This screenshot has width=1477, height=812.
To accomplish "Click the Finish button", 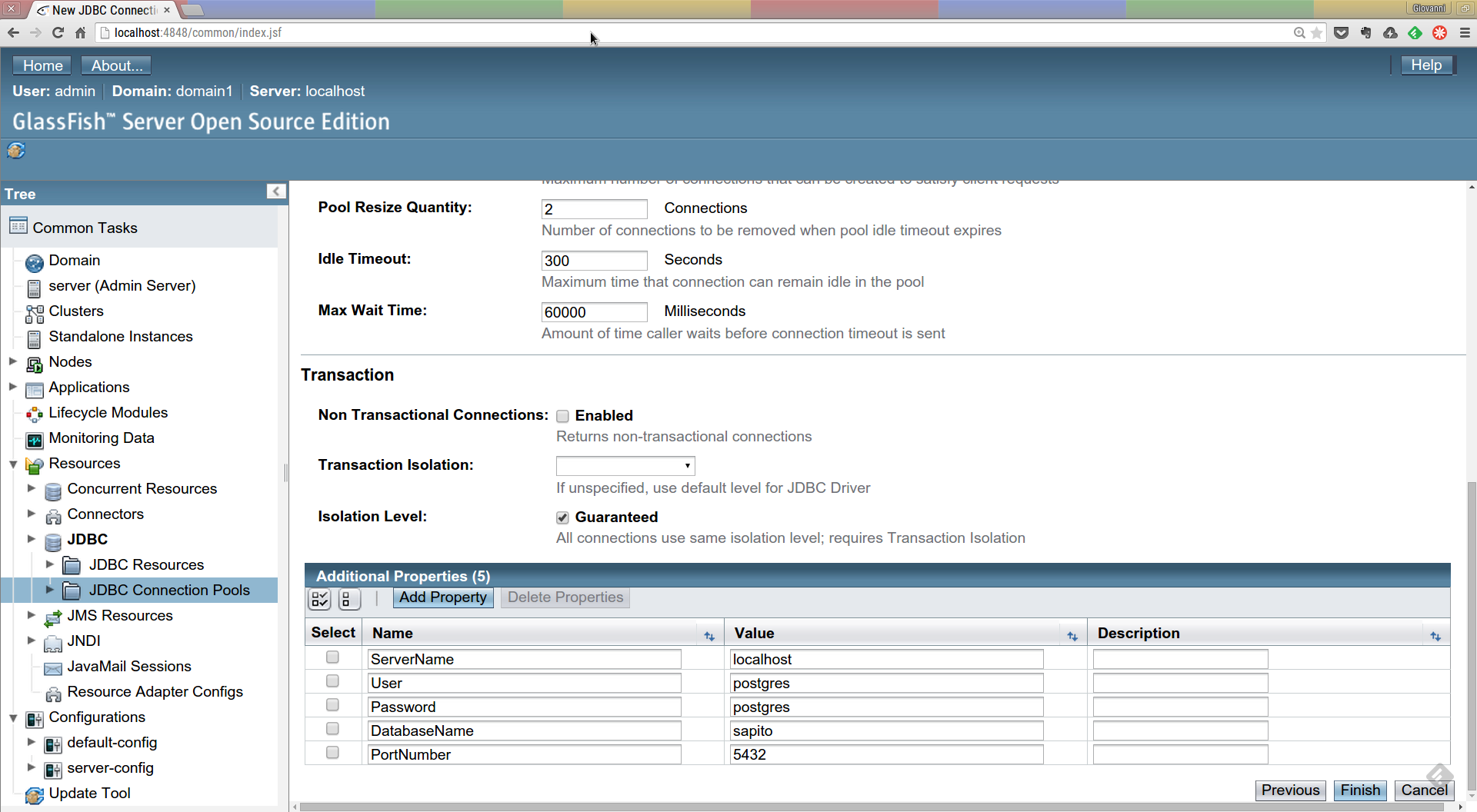I will coord(1360,790).
